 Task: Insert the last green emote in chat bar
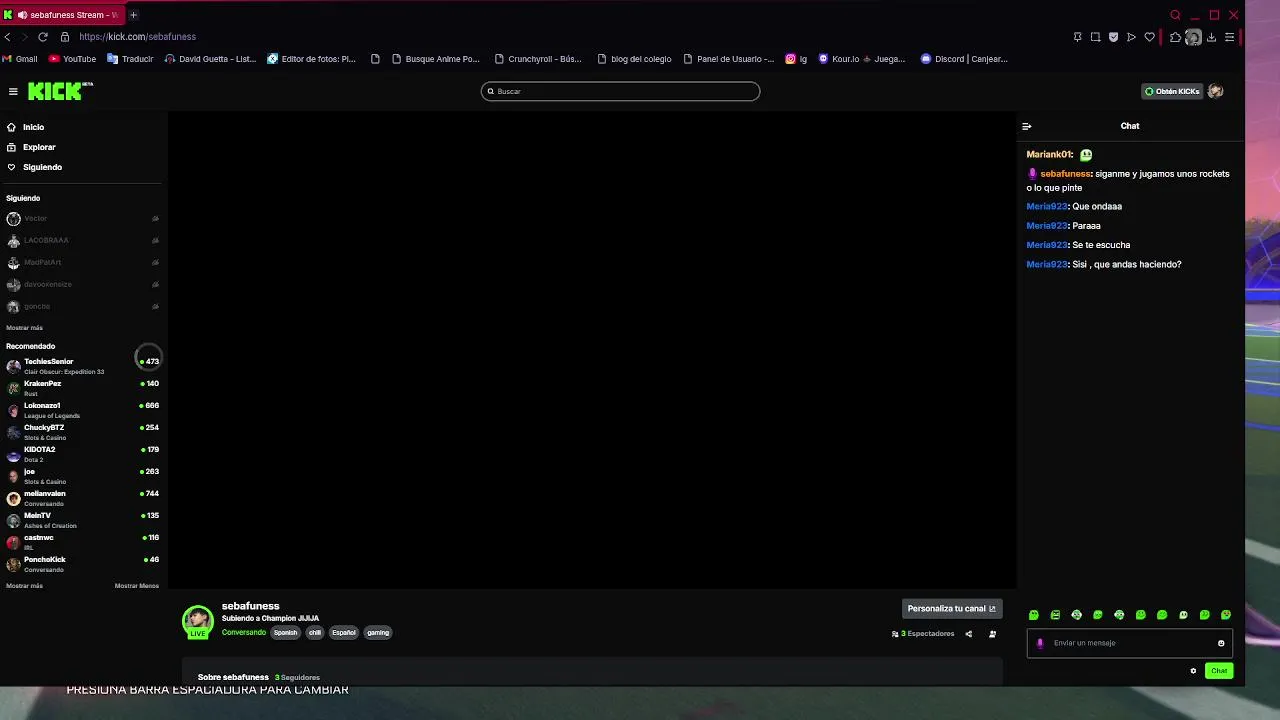[x=1226, y=615]
